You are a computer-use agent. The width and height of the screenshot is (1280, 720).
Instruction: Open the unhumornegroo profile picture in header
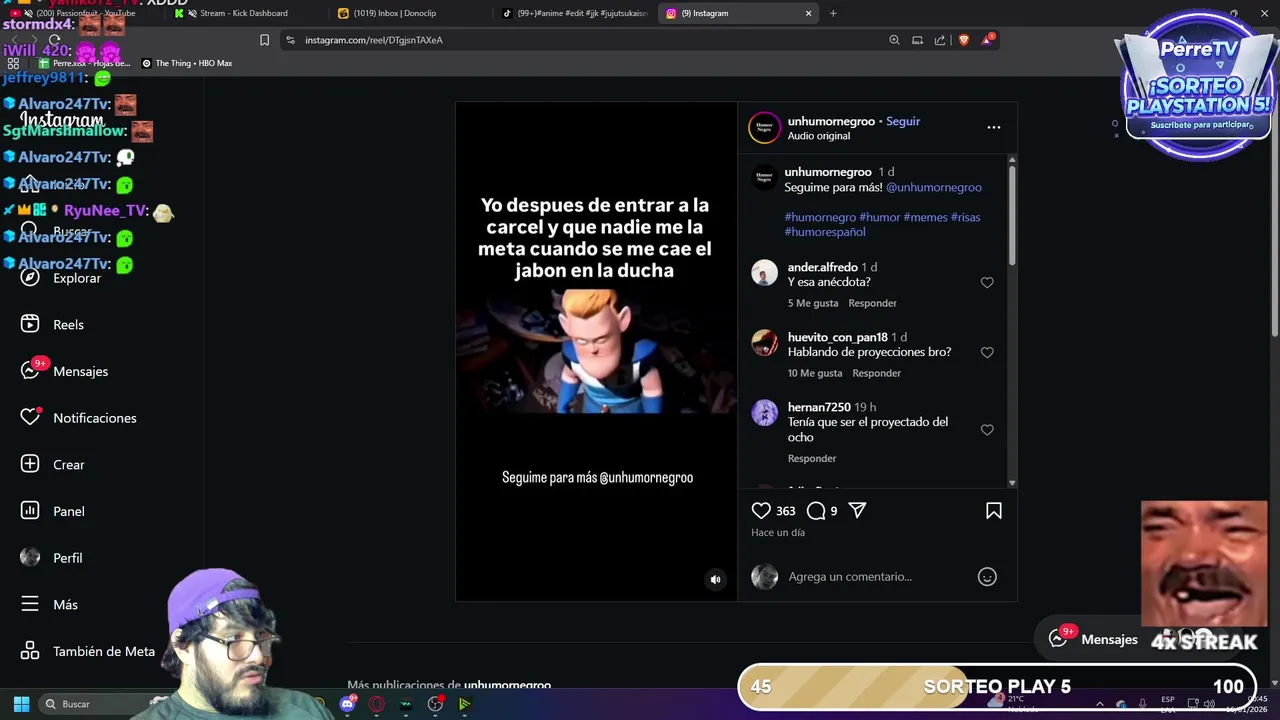pyautogui.click(x=764, y=127)
